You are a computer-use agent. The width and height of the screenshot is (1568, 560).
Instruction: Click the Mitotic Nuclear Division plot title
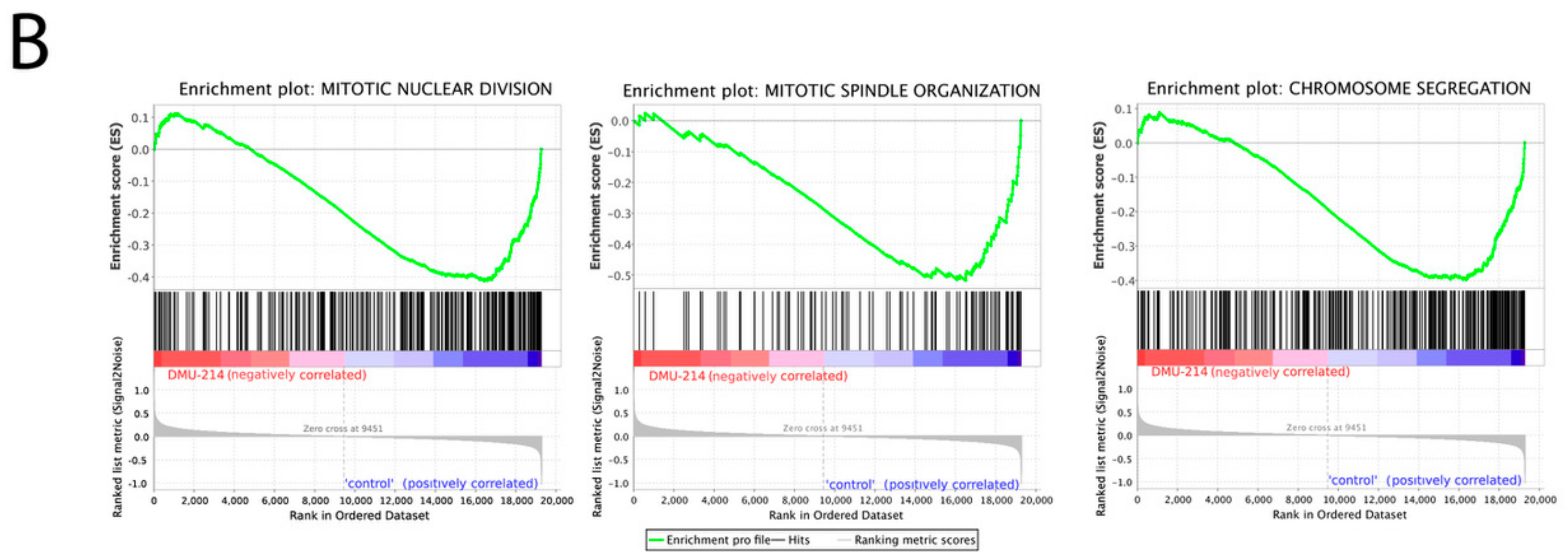[365, 89]
